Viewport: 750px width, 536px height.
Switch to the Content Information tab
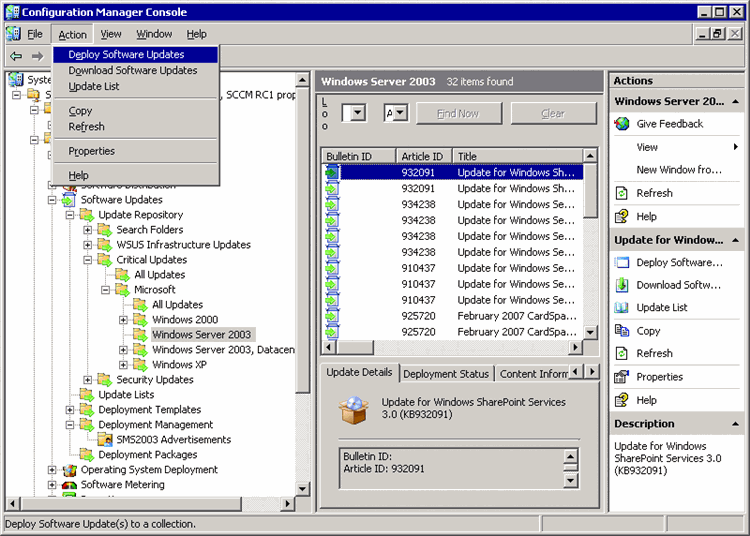[533, 374]
